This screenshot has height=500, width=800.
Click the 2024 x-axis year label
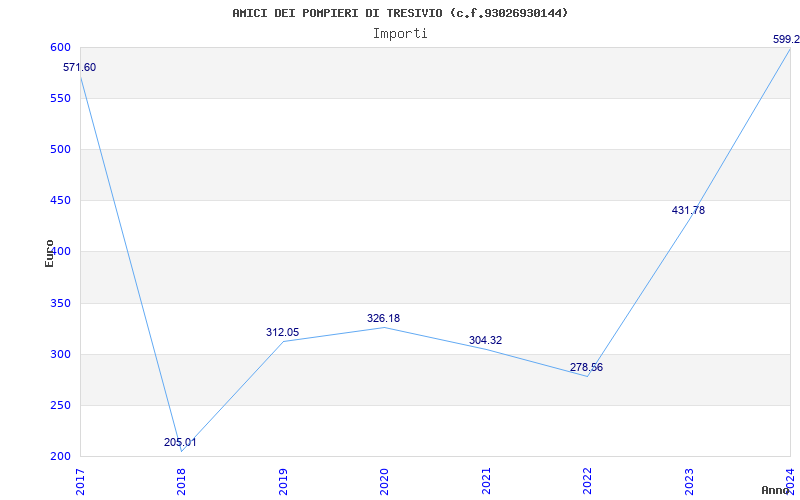pos(790,481)
